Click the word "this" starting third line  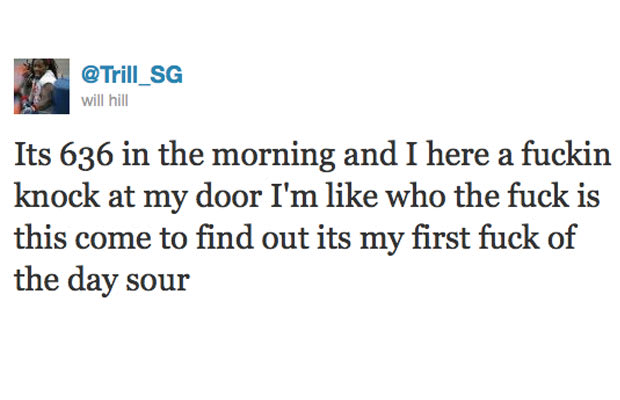pyautogui.click(x=40, y=238)
